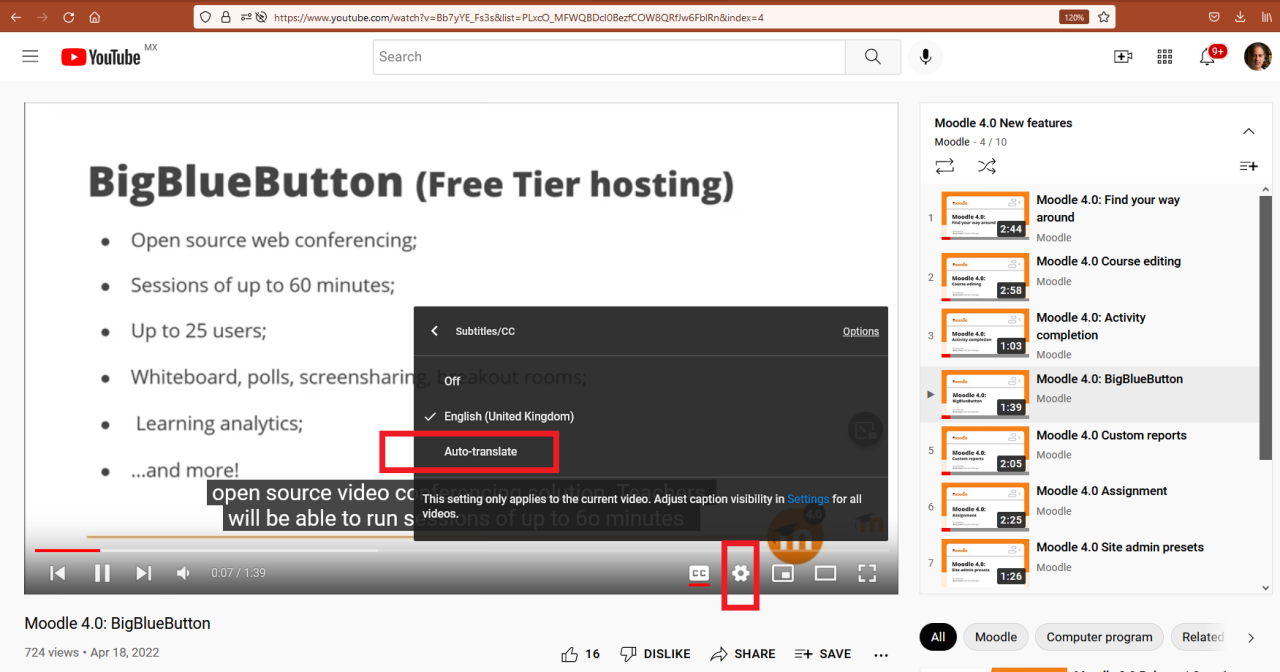
Task: Activate miniplayer mode
Action: 783,573
